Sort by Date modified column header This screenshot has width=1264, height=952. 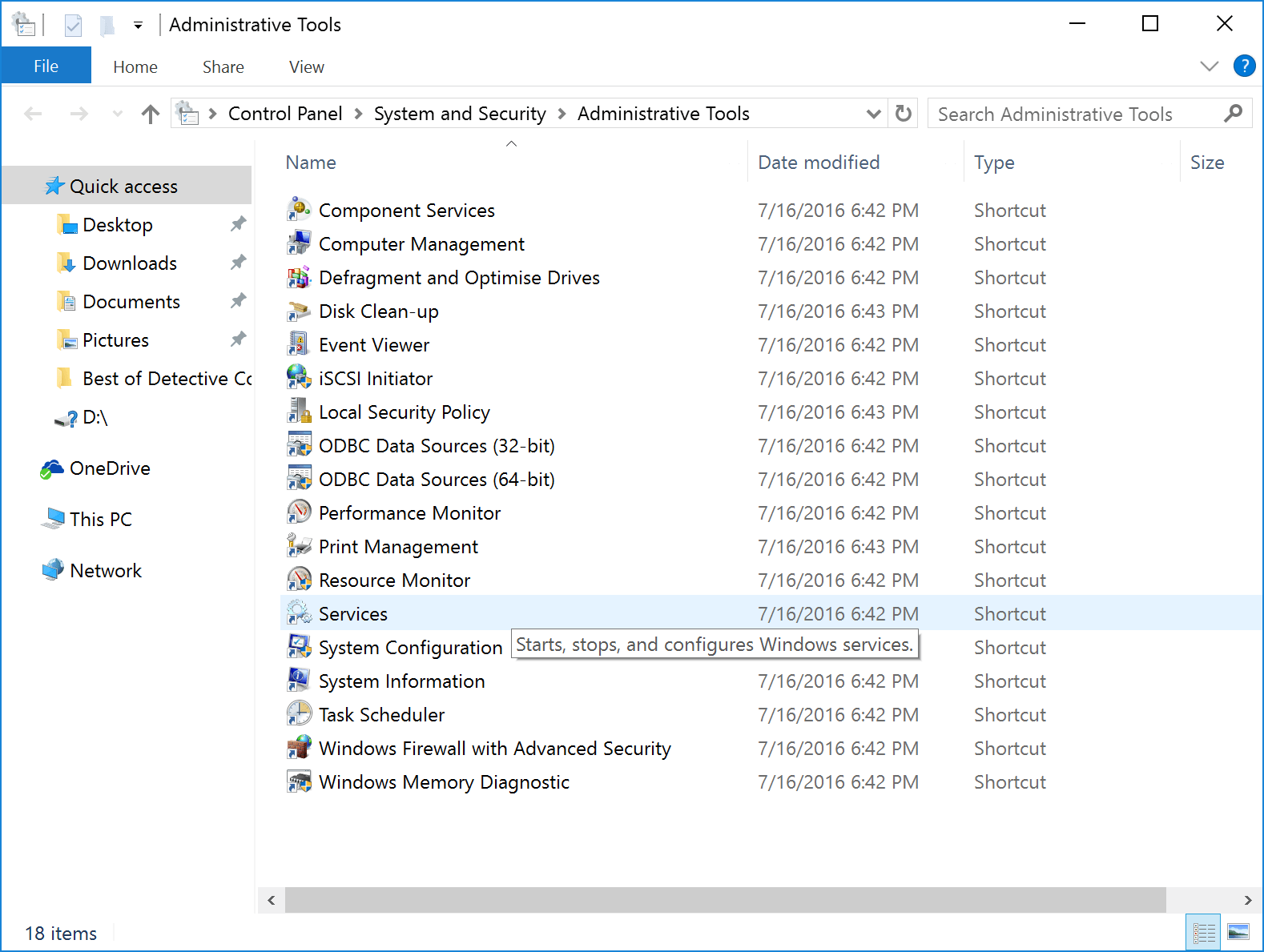[x=855, y=163]
